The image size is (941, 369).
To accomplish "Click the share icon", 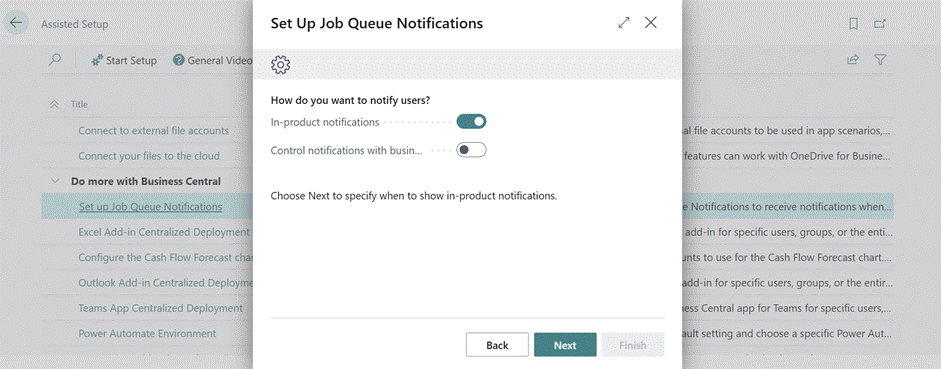I will pyautogui.click(x=852, y=59).
